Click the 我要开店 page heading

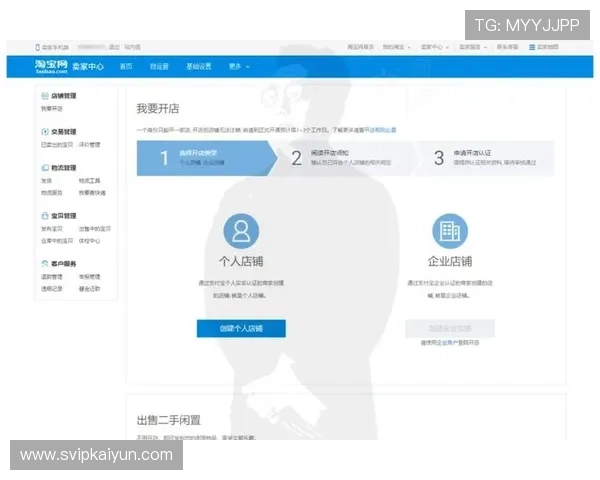(158, 108)
